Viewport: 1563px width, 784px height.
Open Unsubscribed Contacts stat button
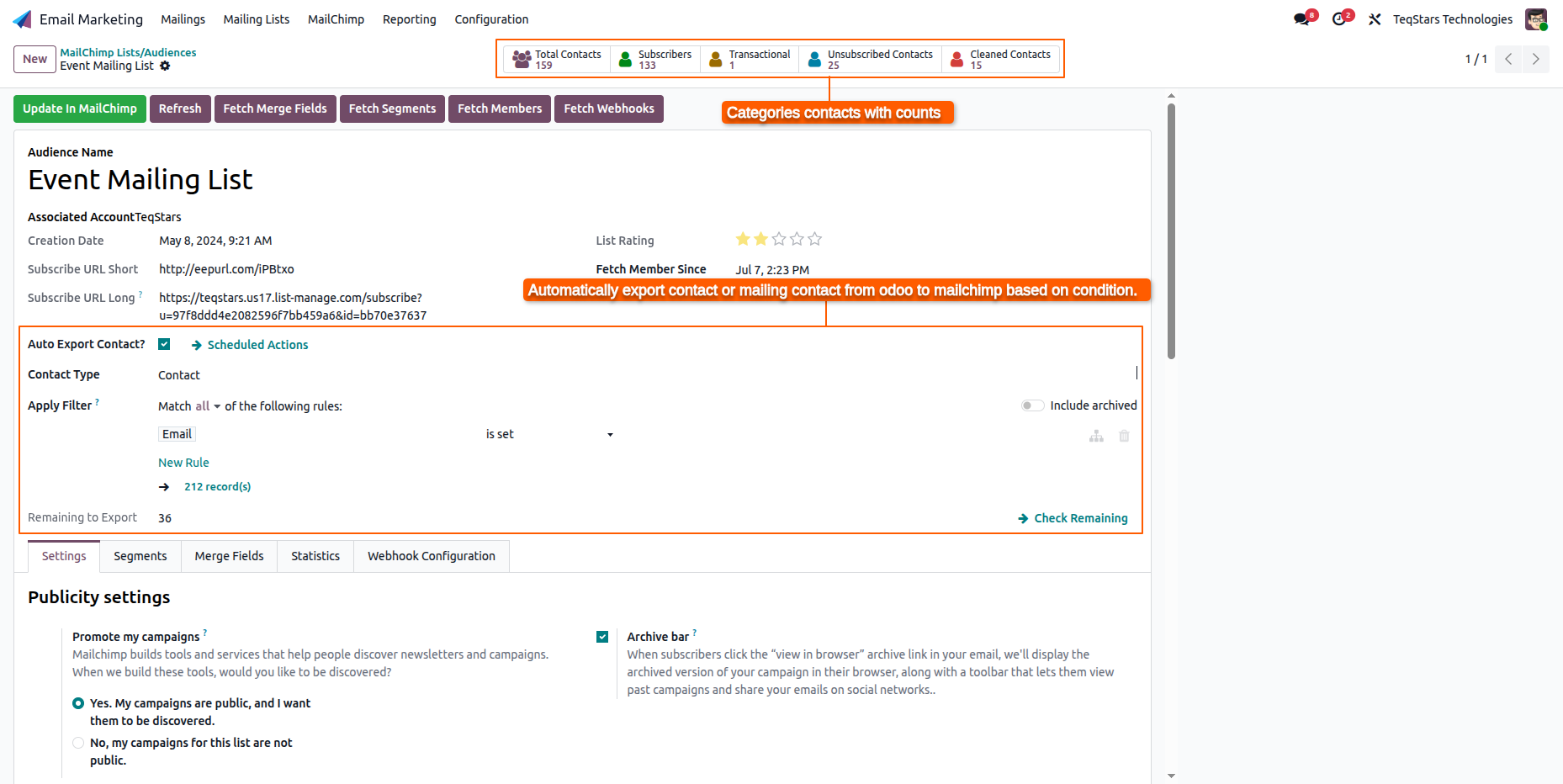(x=870, y=59)
